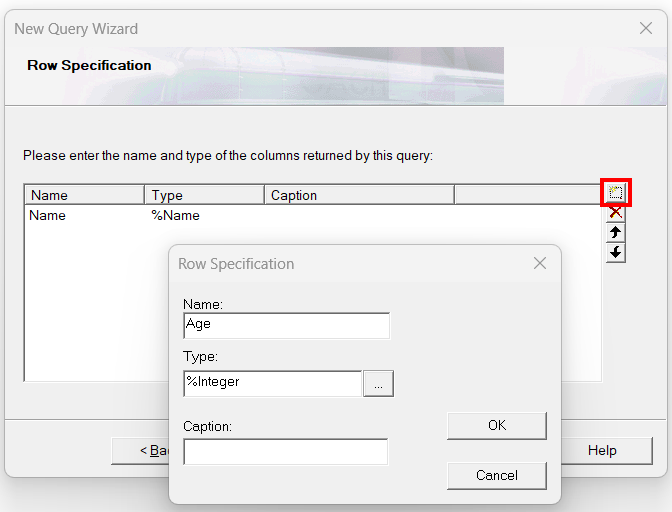Focus the Type field showing %Integer
The height and width of the screenshot is (512, 672).
272,383
